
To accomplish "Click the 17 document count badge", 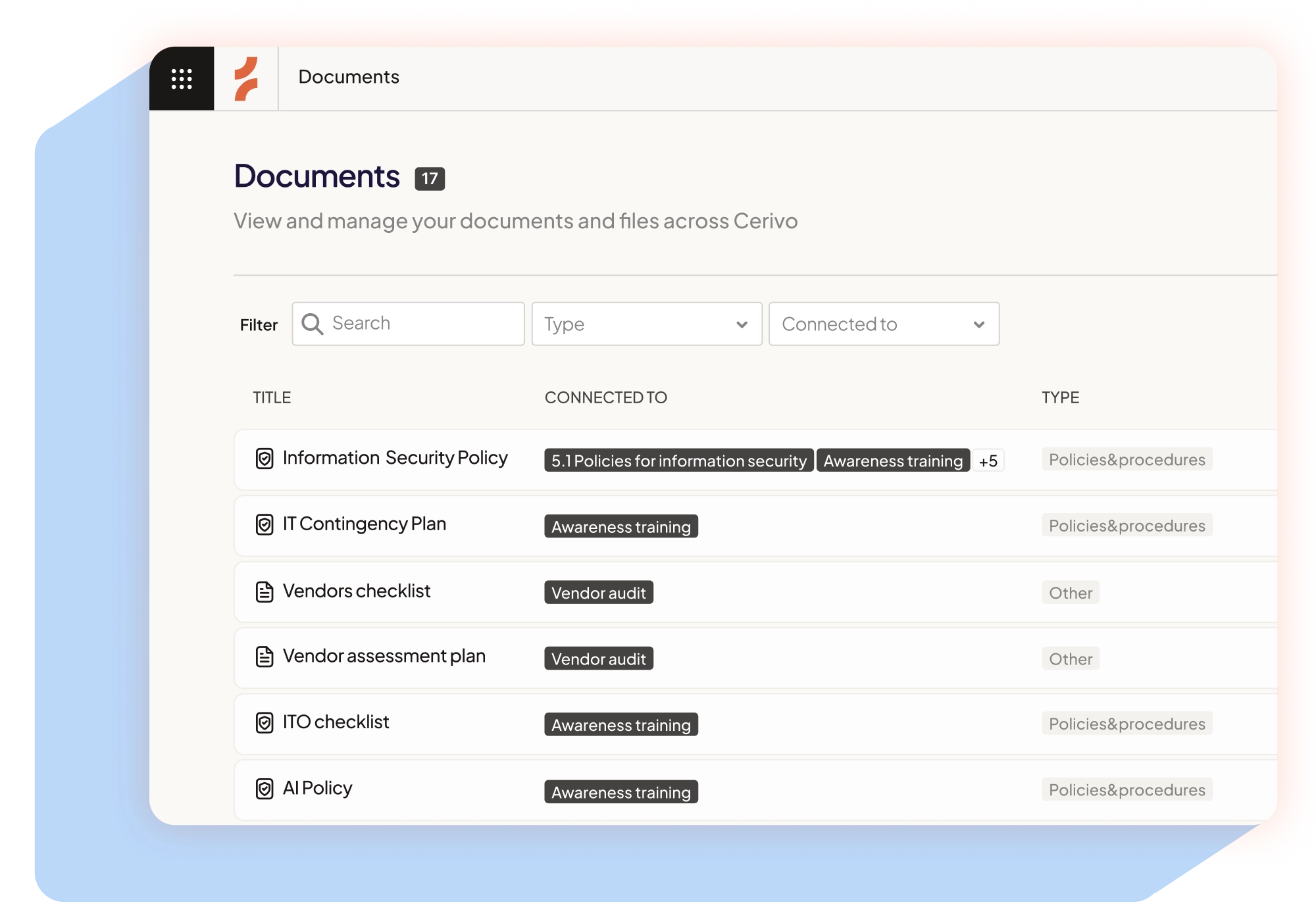I will pos(431,178).
